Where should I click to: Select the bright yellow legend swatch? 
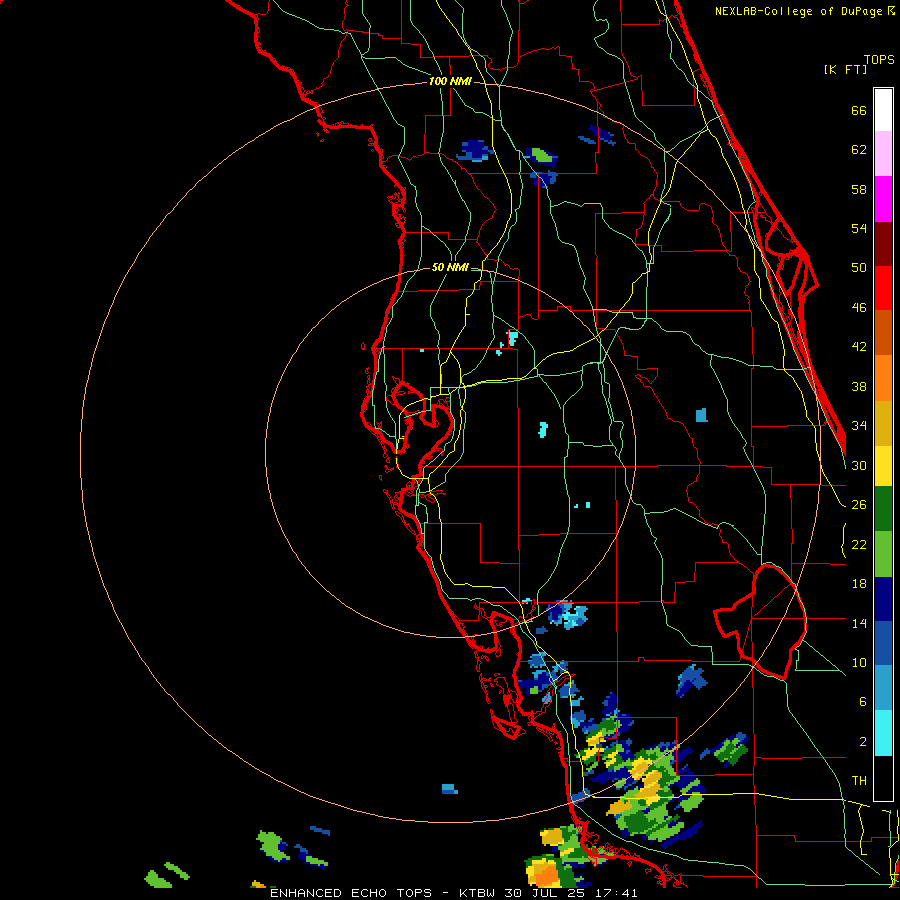[x=883, y=465]
